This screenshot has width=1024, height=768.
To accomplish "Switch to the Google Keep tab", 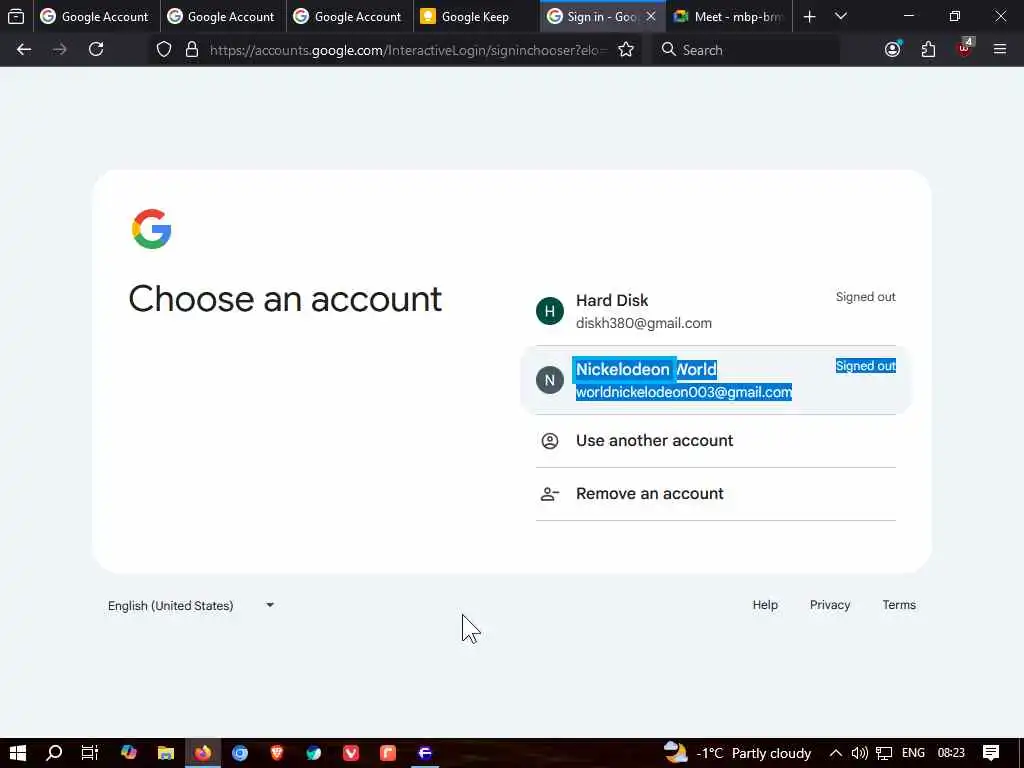I will (x=475, y=16).
